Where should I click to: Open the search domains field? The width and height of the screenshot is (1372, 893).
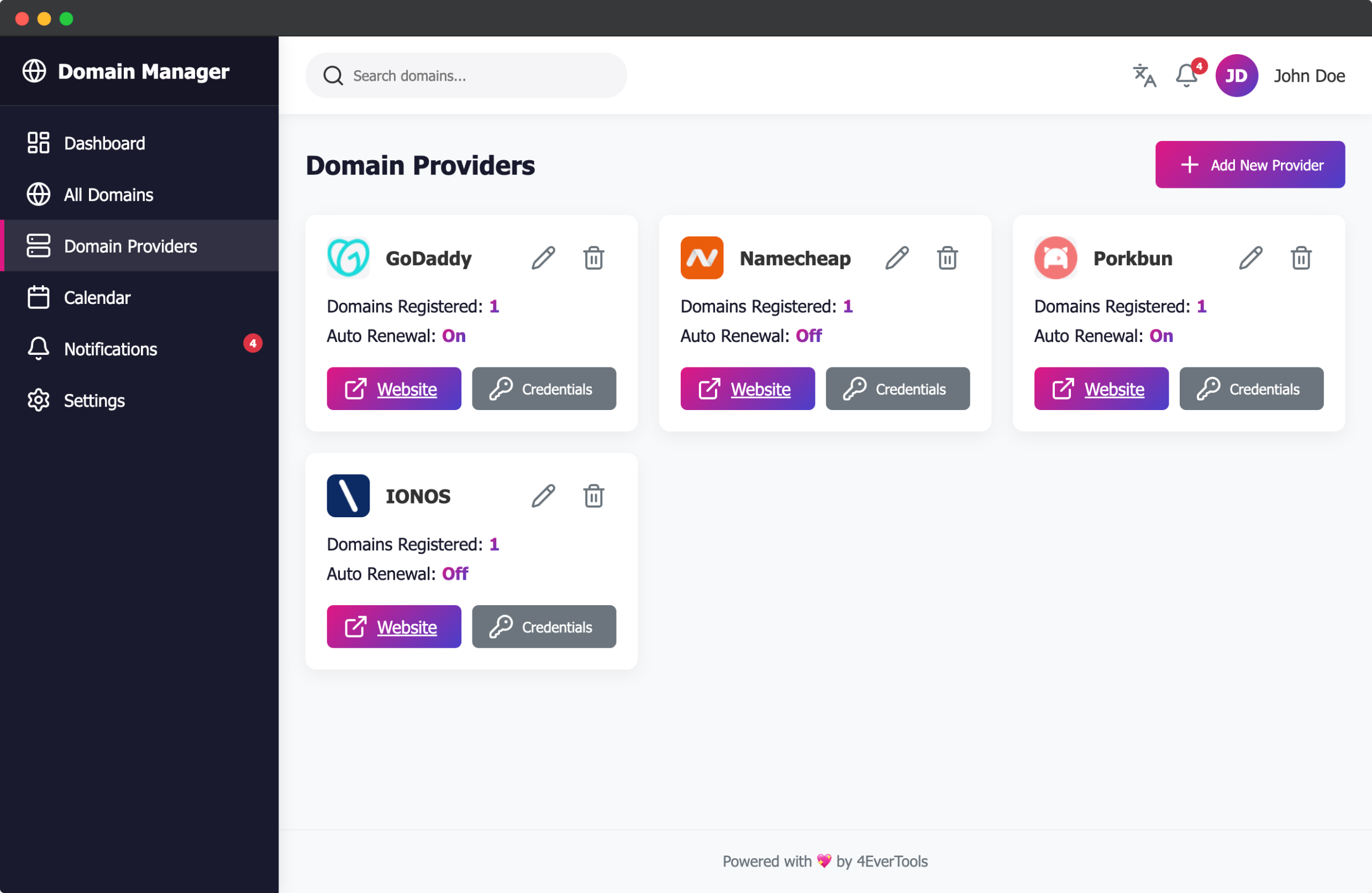click(x=466, y=76)
